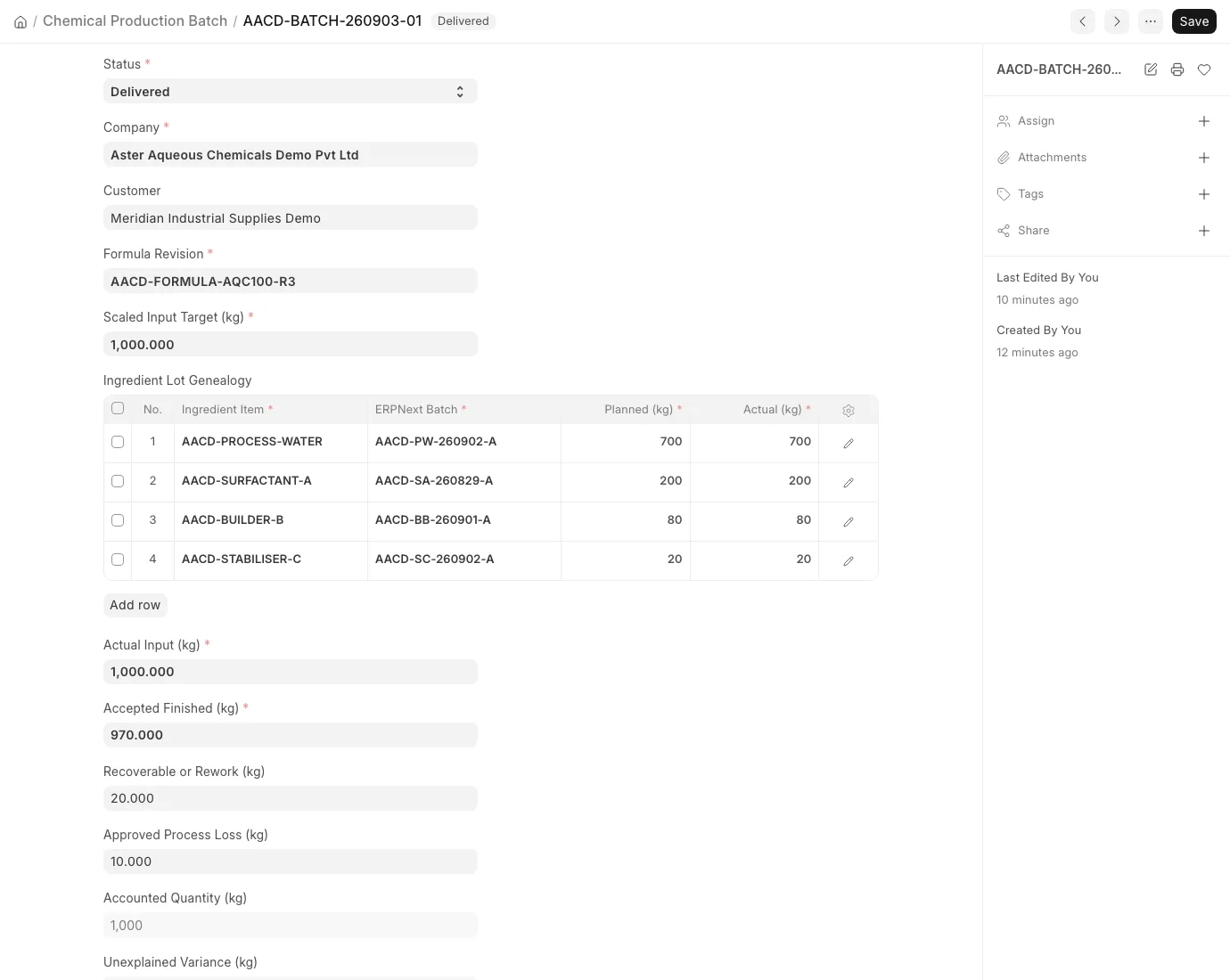
Task: Add an assignee with Assign plus icon
Action: 1204,121
